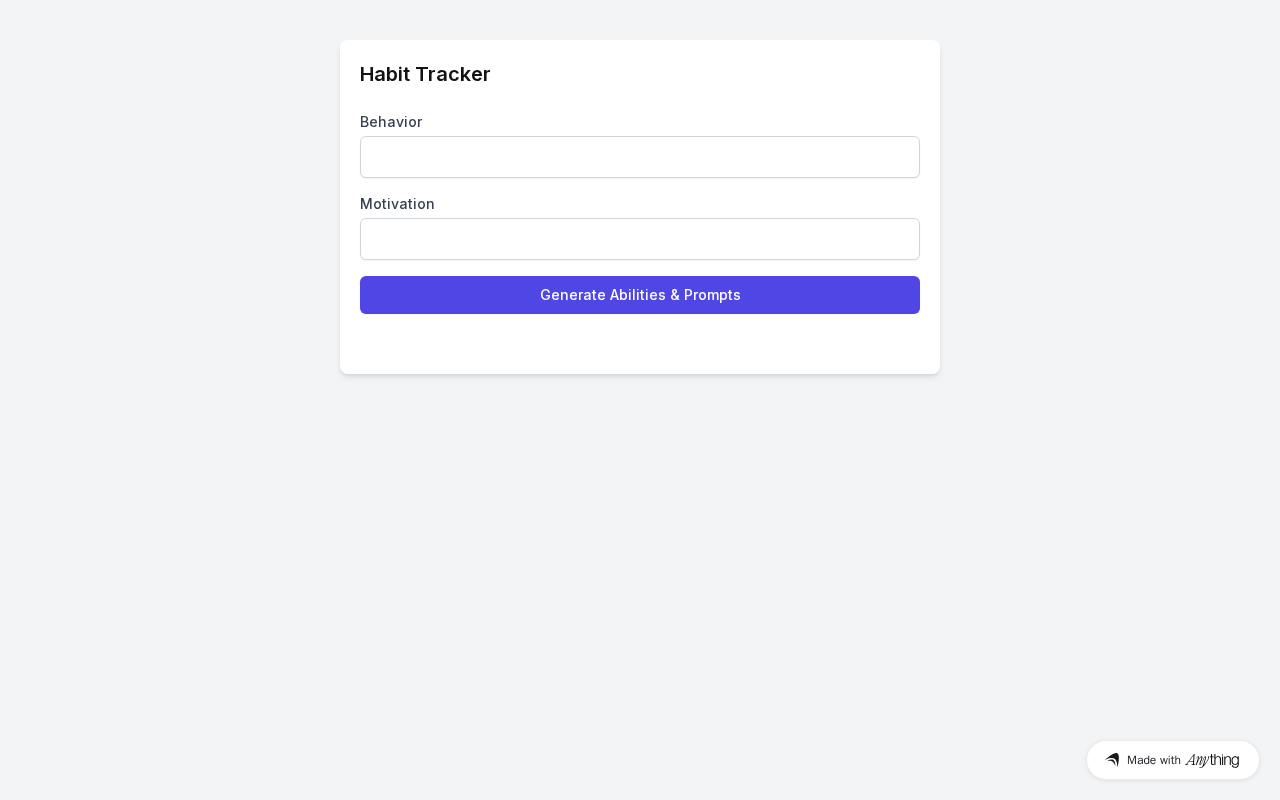Select the input box under Motivation

[x=640, y=239]
